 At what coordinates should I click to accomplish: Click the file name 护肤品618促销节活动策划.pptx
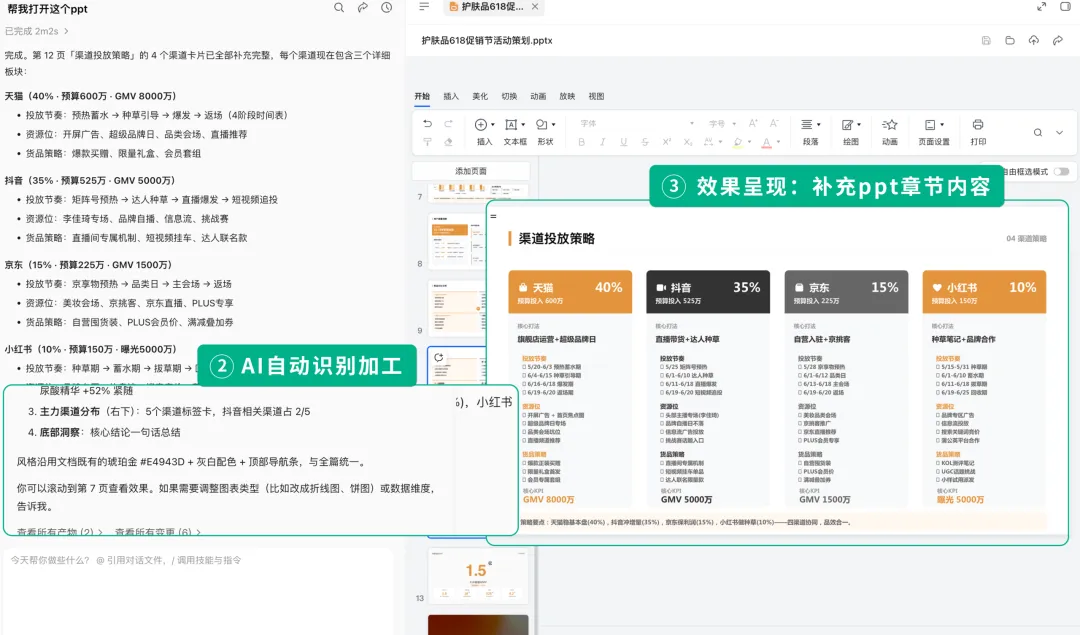487,41
